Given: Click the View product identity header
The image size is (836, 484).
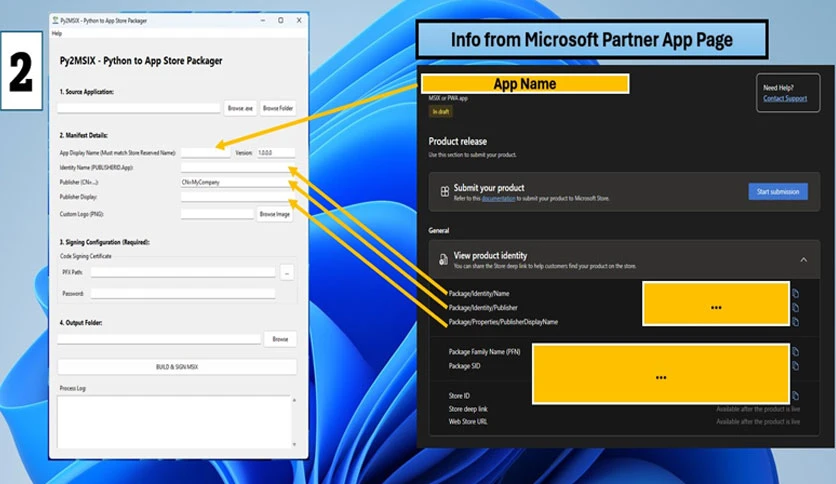Looking at the screenshot, I should (624, 260).
